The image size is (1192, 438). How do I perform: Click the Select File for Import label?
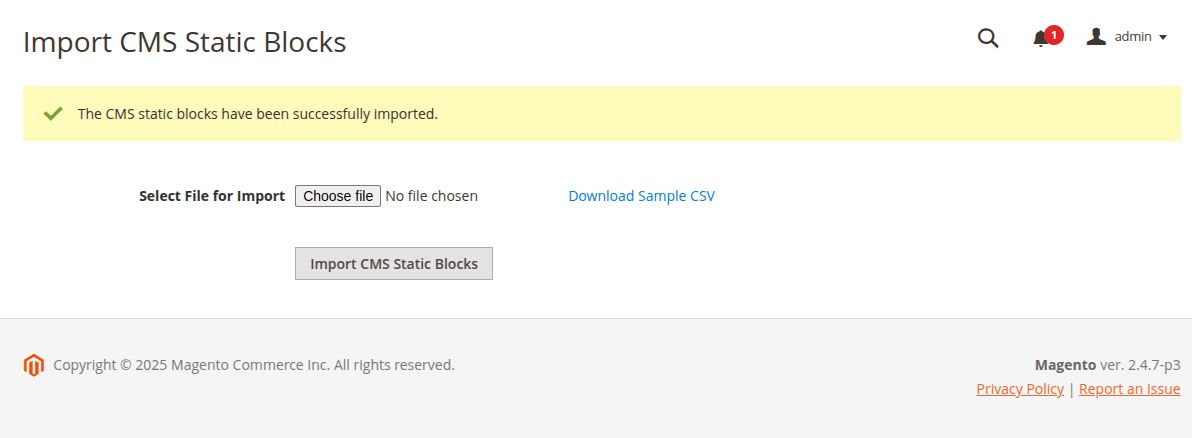[x=212, y=196]
